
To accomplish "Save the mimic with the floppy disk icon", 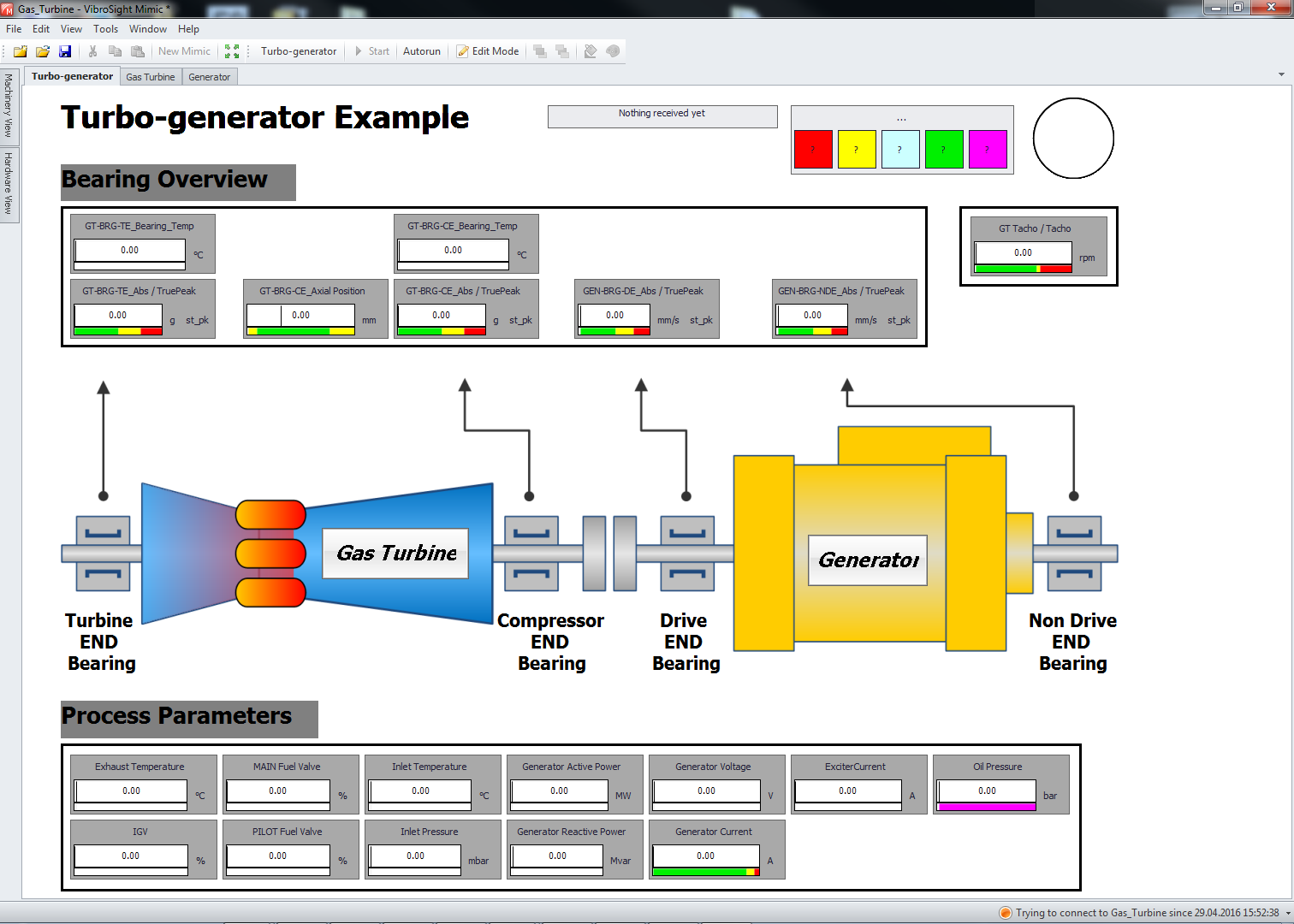I will pyautogui.click(x=65, y=51).
